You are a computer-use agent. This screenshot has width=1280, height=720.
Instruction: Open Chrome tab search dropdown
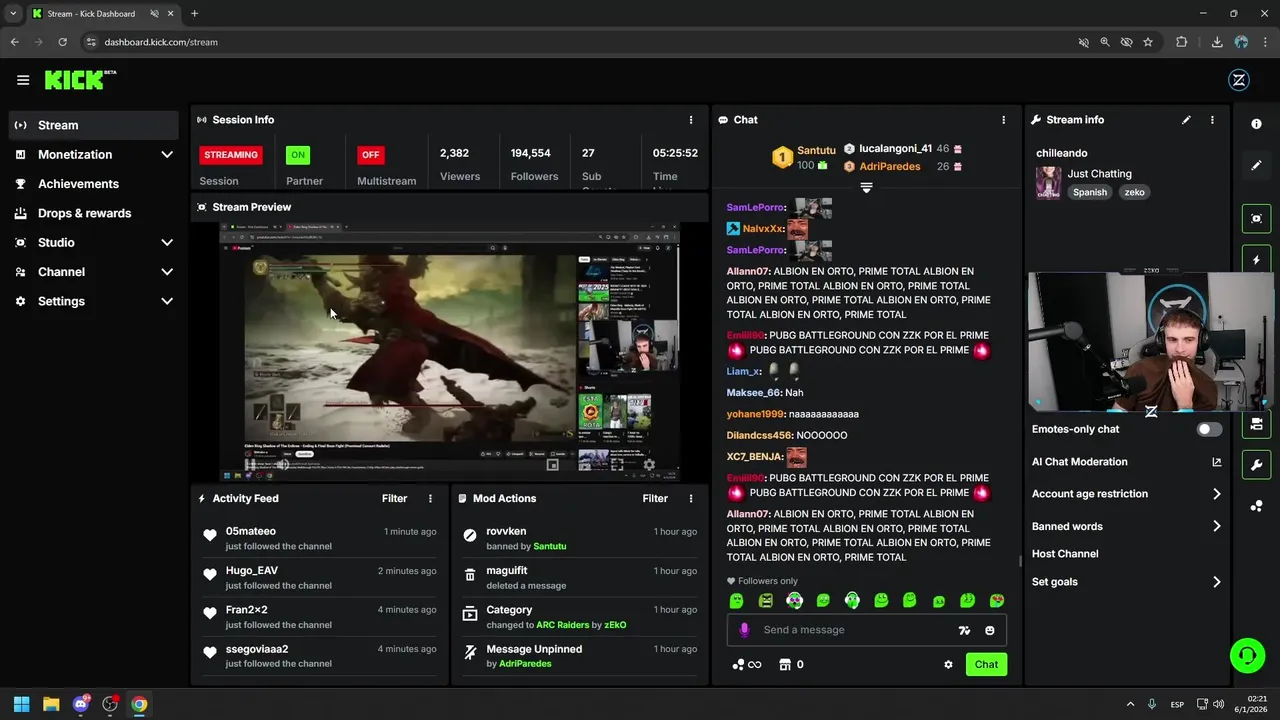(13, 14)
